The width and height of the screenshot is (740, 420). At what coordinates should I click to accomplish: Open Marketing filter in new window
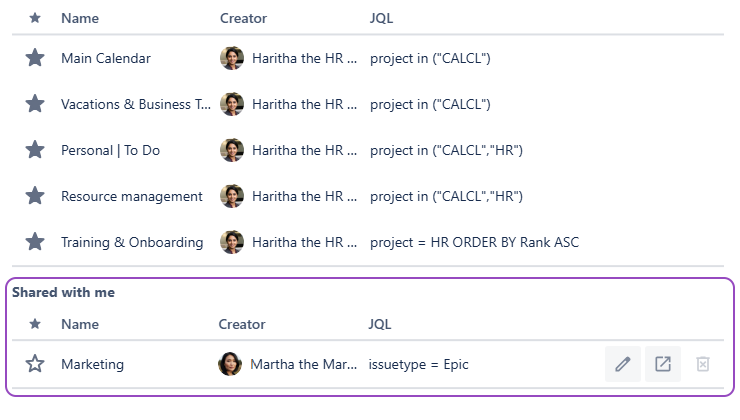coord(662,364)
